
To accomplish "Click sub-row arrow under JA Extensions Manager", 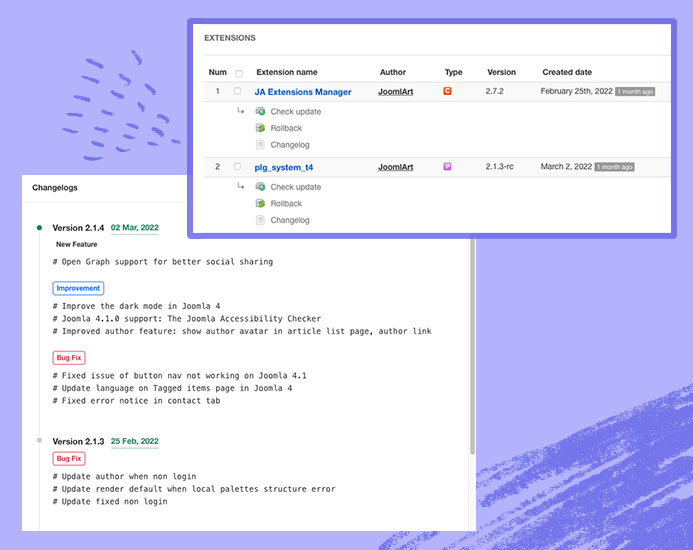I will point(240,111).
